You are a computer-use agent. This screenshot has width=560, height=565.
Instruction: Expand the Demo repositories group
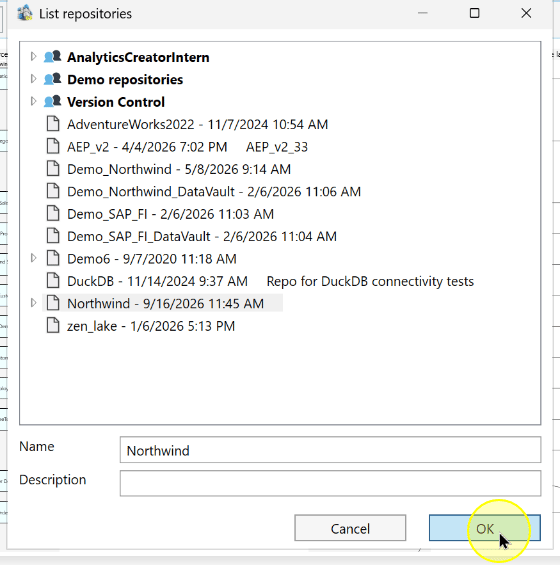point(33,79)
